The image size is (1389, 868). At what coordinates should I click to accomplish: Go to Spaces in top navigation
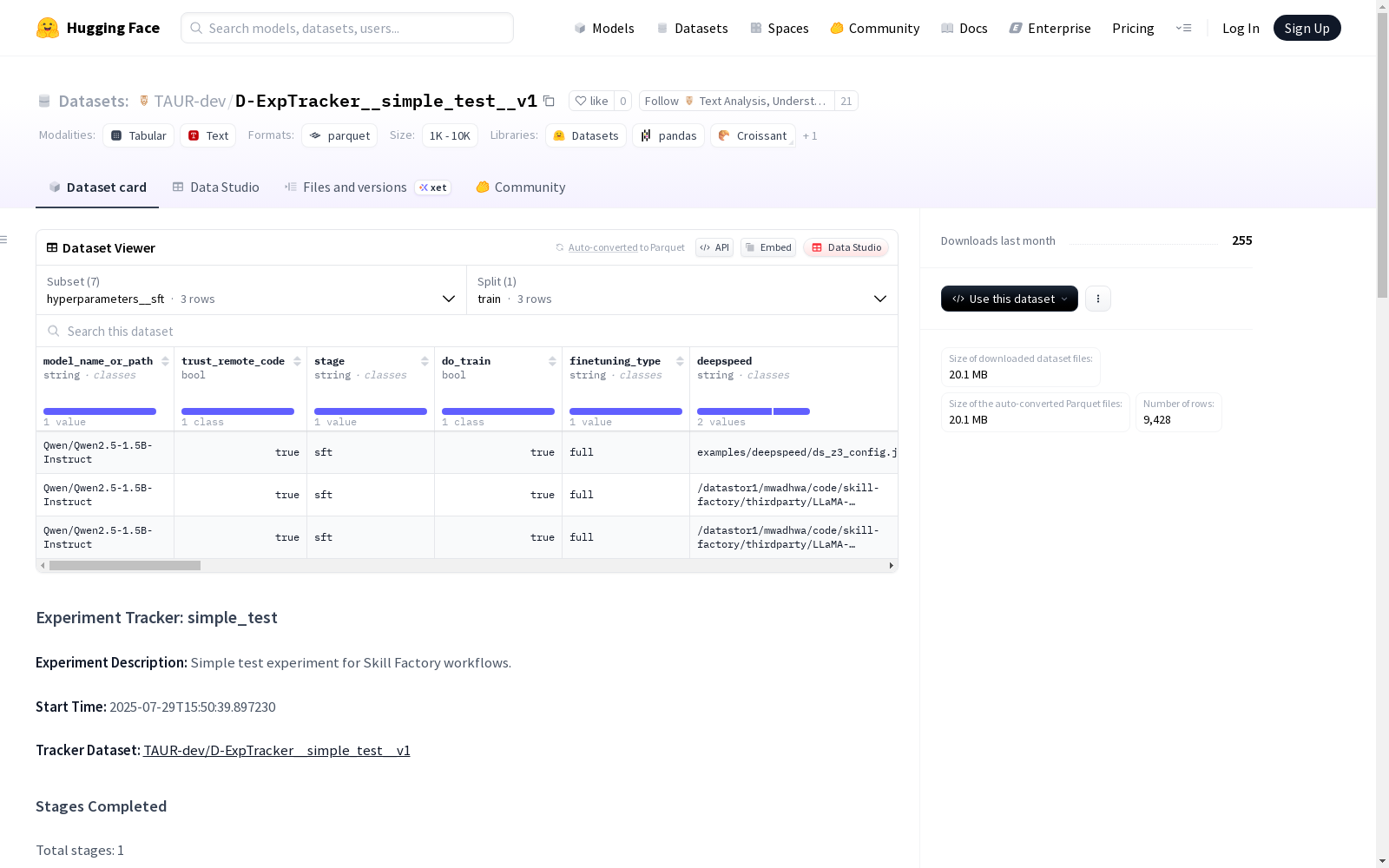[780, 28]
